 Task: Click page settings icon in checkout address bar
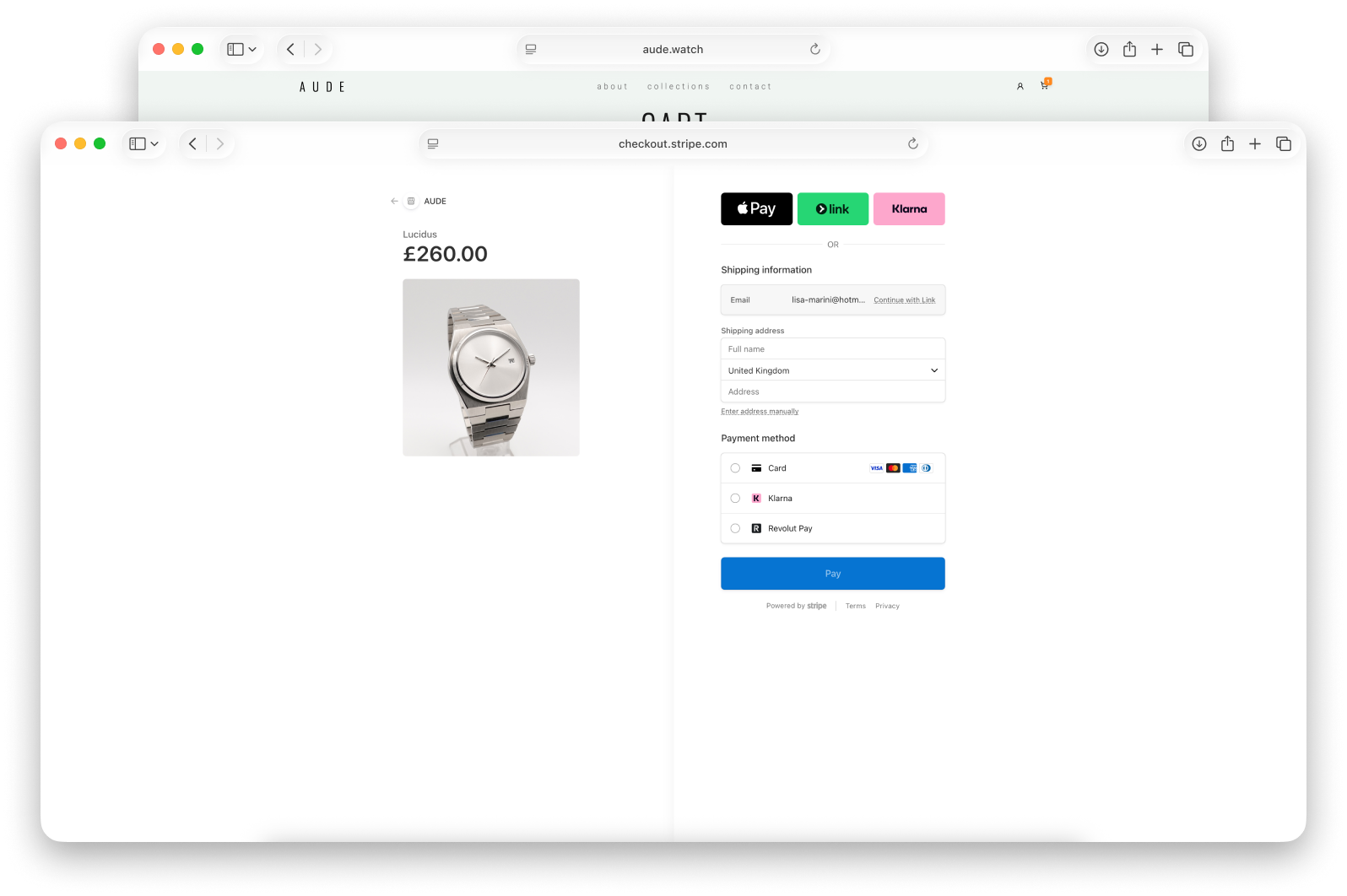(x=433, y=144)
